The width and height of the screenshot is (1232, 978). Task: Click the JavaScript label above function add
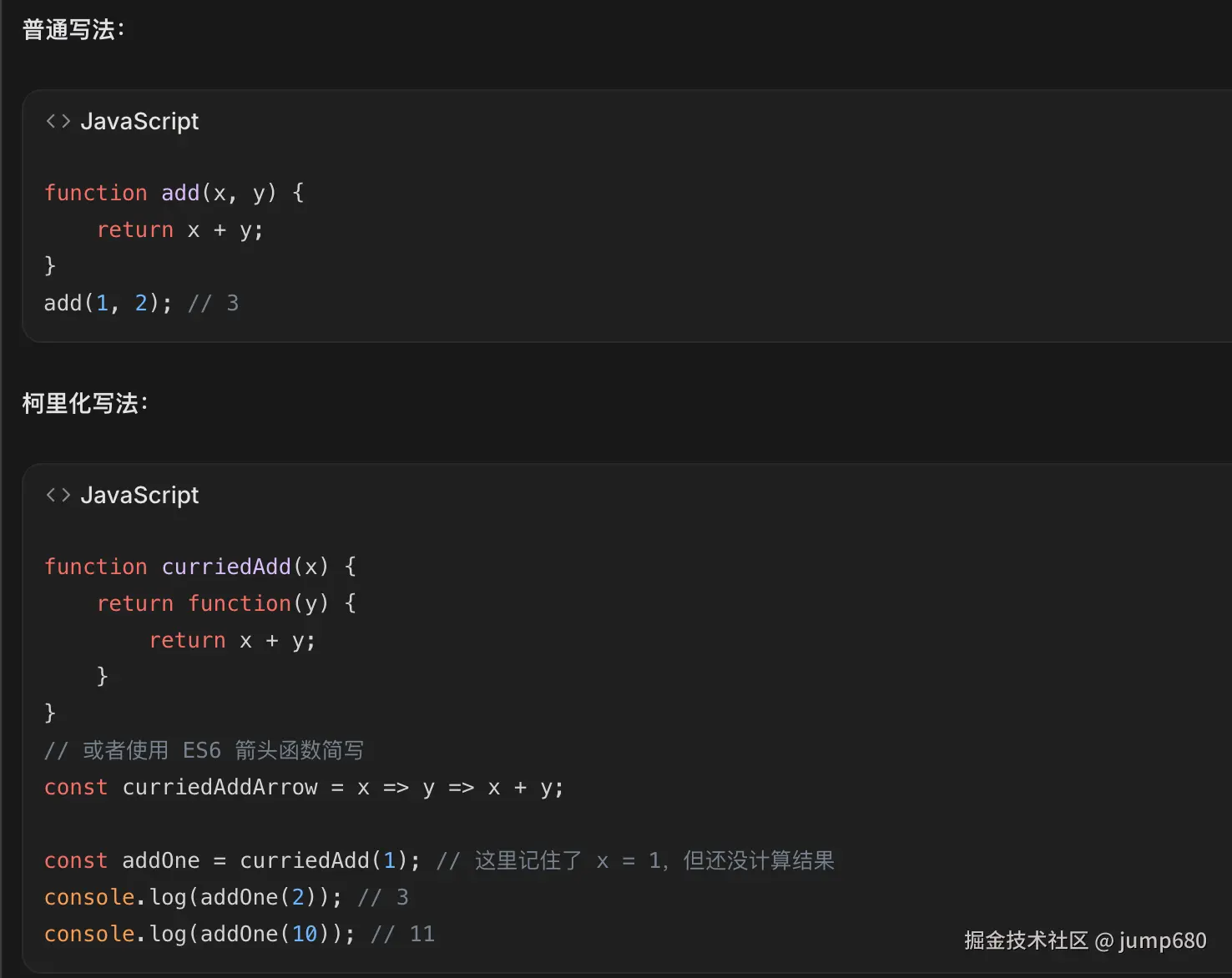tap(139, 122)
